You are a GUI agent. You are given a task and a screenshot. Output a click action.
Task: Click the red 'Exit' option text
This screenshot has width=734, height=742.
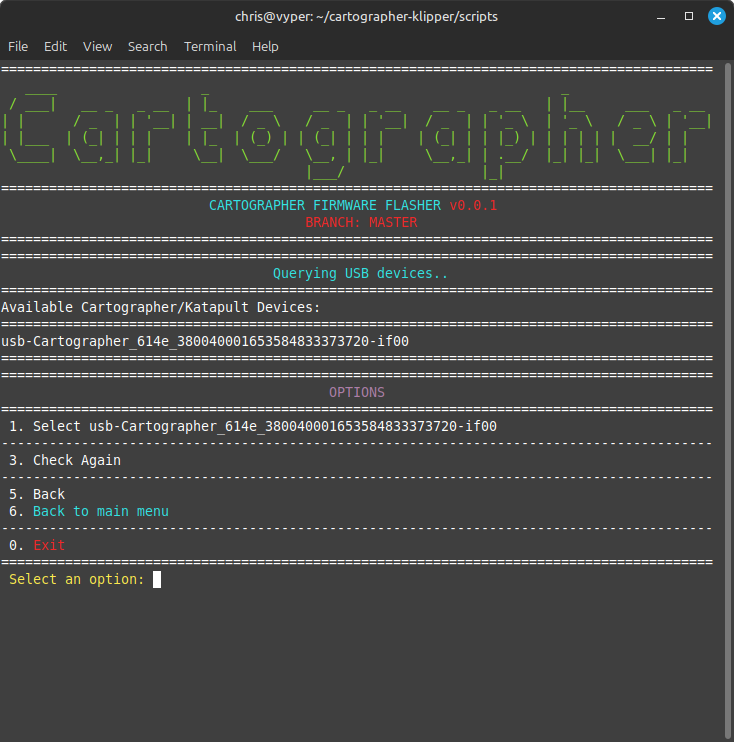48,545
